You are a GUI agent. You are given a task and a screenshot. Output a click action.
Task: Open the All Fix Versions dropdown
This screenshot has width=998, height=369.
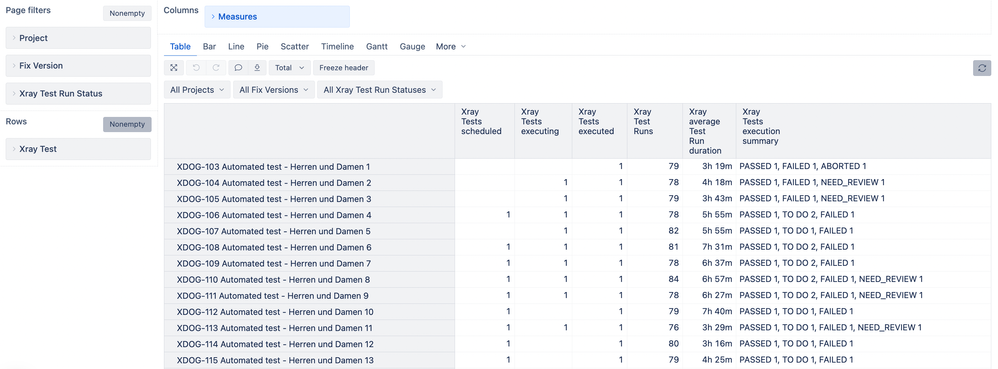coord(274,90)
